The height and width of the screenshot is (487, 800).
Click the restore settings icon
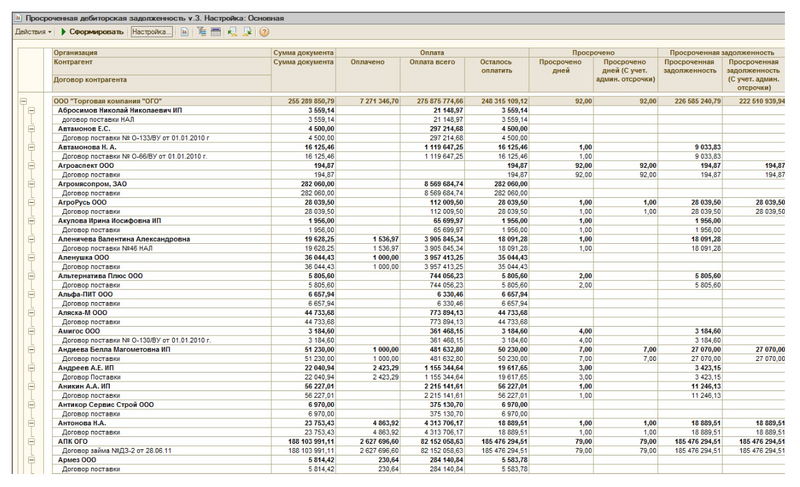[x=233, y=32]
